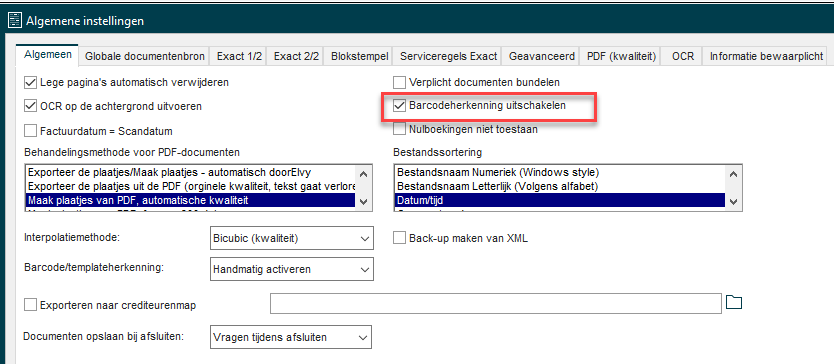834x364 pixels.
Task: Open the PDF (kwaliteit) tab
Action: click(621, 56)
